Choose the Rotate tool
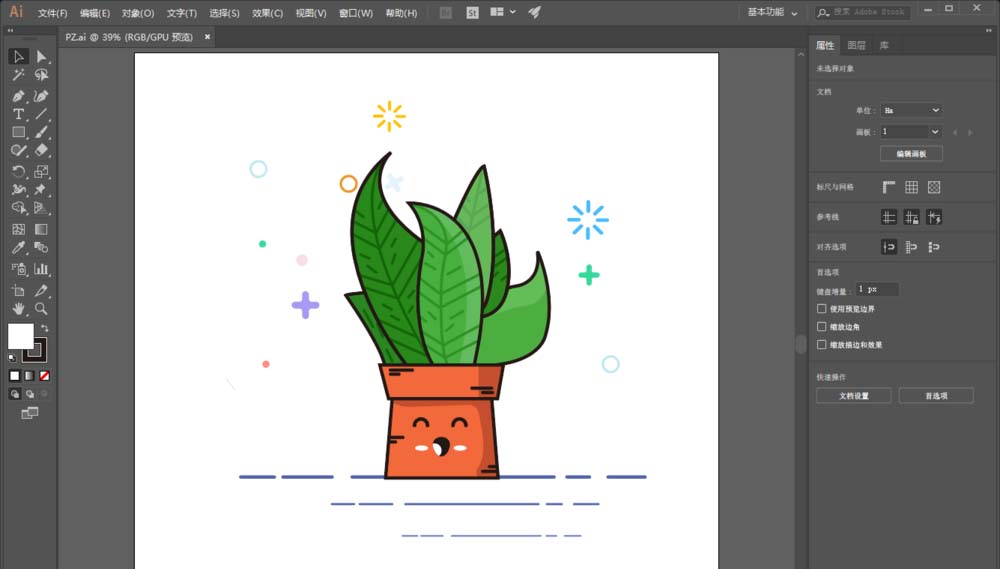Image resolution: width=1000 pixels, height=569 pixels. (x=18, y=172)
